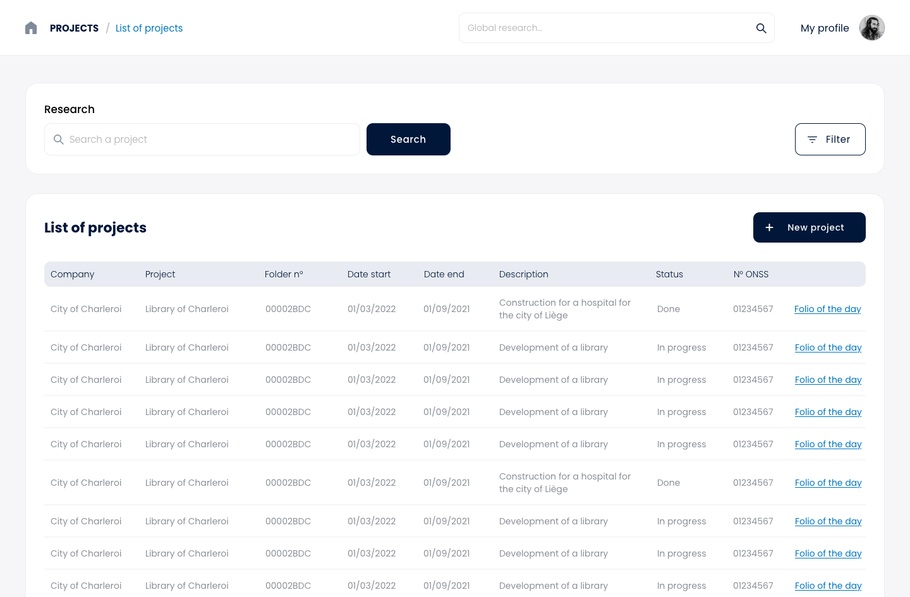Viewport: 910px width, 597px height.
Task: Click the plus icon on New project
Action: 769,228
